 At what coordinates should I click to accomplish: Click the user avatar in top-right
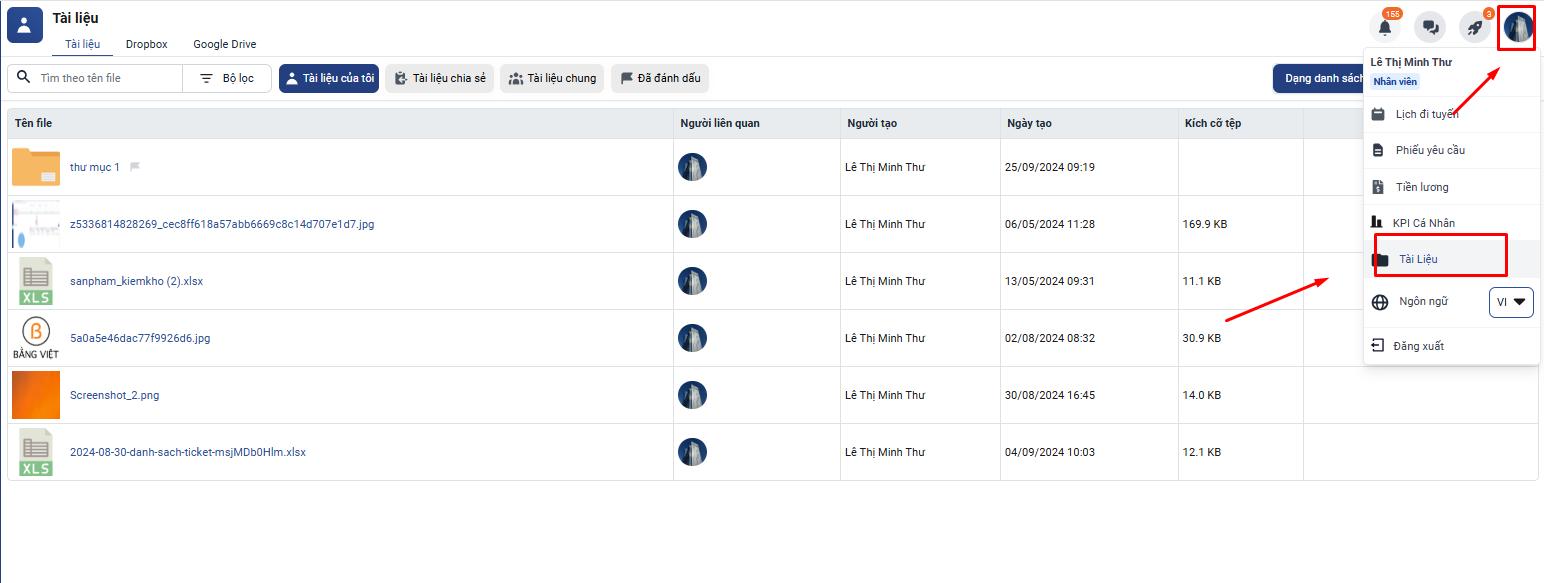[1518, 28]
